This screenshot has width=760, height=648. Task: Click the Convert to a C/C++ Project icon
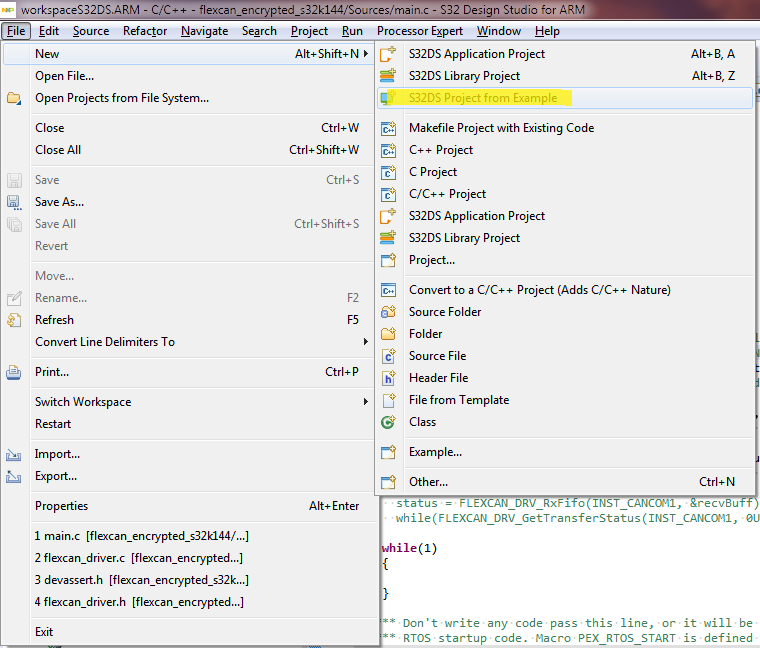tap(388, 290)
